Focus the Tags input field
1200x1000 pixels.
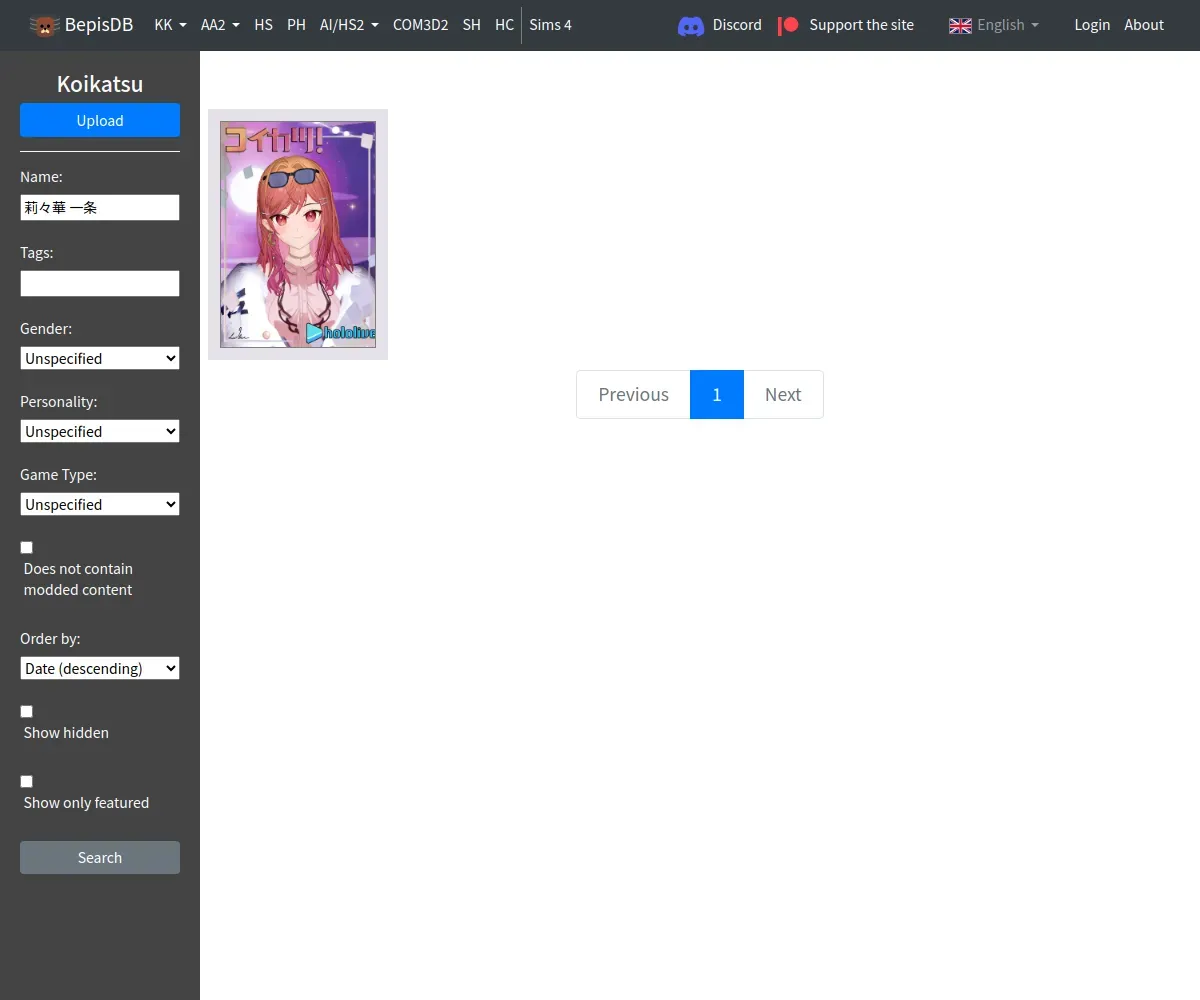(100, 283)
